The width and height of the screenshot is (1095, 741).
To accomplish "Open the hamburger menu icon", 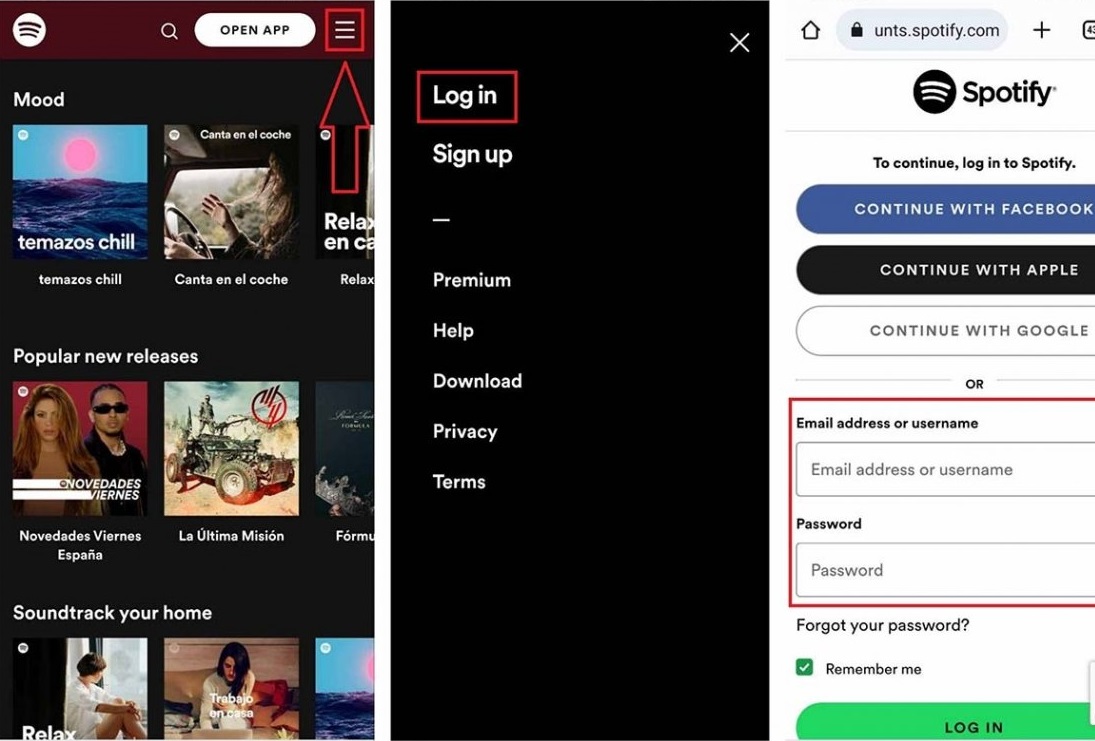I will pos(345,30).
